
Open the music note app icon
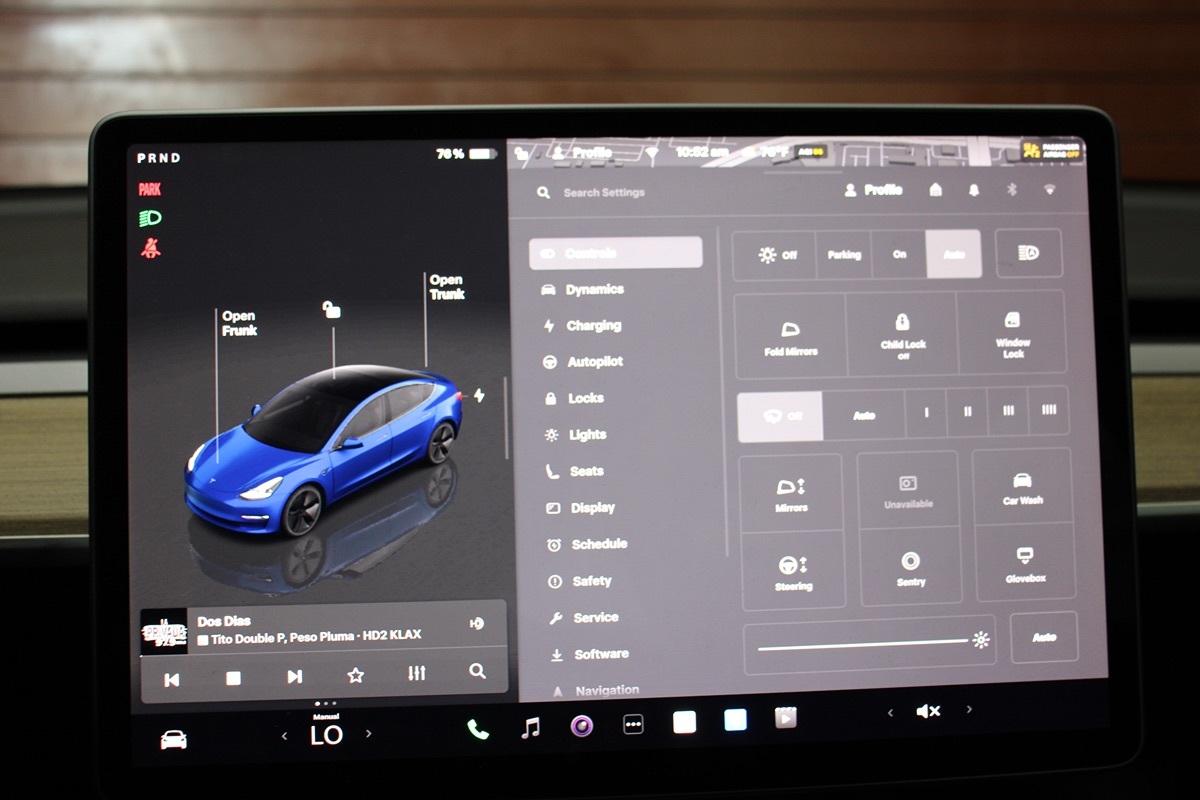[531, 728]
